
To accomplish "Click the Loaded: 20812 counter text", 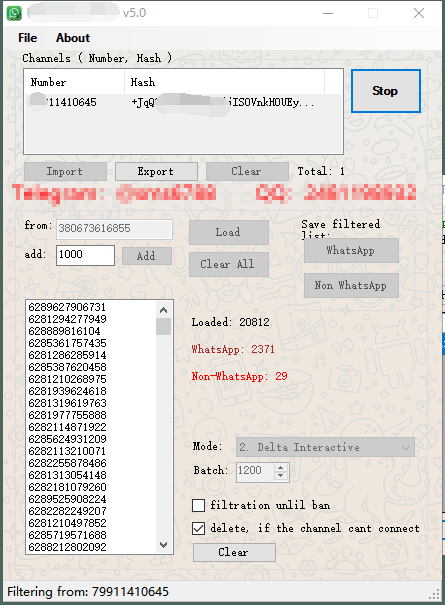I will tap(230, 322).
